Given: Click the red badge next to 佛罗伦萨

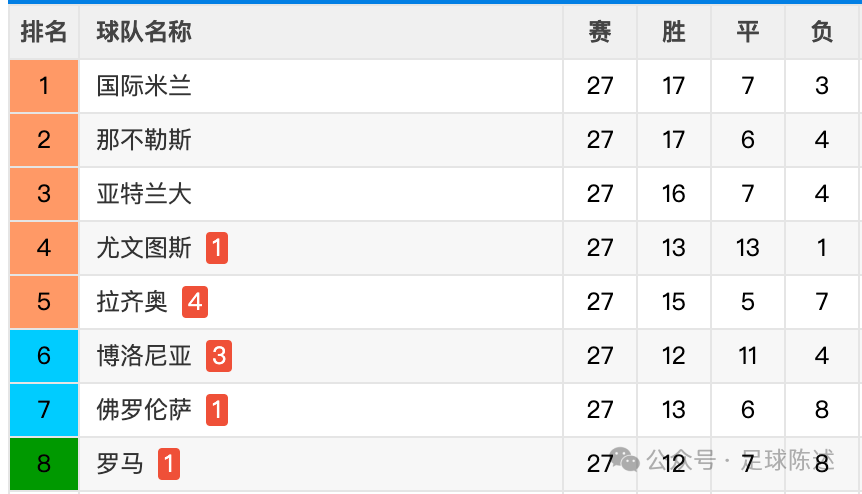Looking at the screenshot, I should tap(217, 410).
